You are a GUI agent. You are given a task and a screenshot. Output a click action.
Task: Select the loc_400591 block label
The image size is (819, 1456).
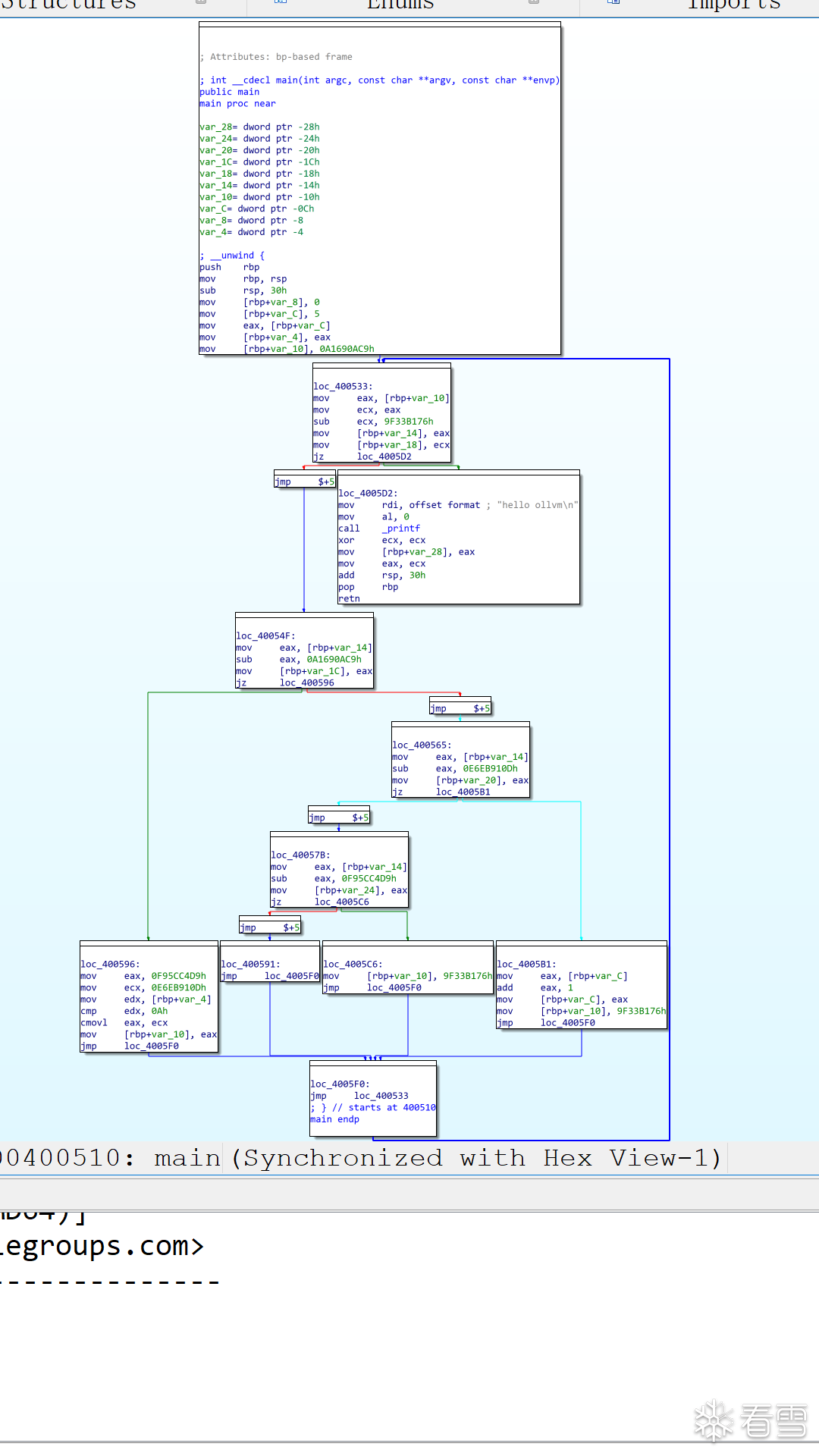pyautogui.click(x=251, y=965)
